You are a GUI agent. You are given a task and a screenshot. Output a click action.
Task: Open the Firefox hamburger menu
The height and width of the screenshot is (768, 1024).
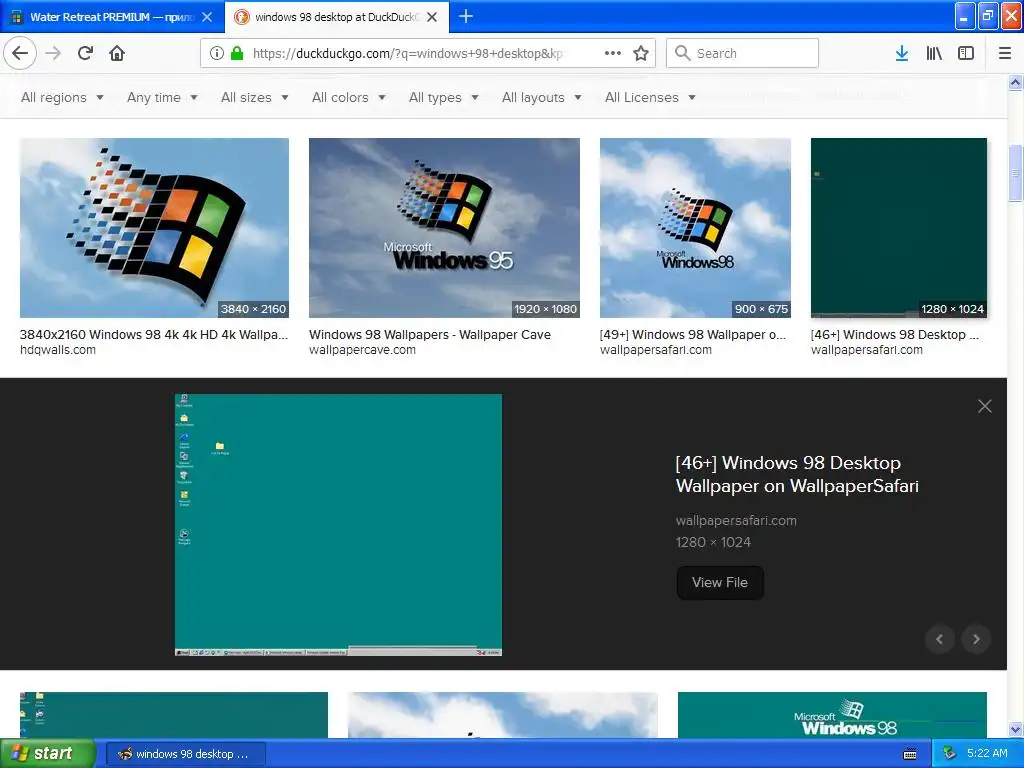pyautogui.click(x=1005, y=54)
